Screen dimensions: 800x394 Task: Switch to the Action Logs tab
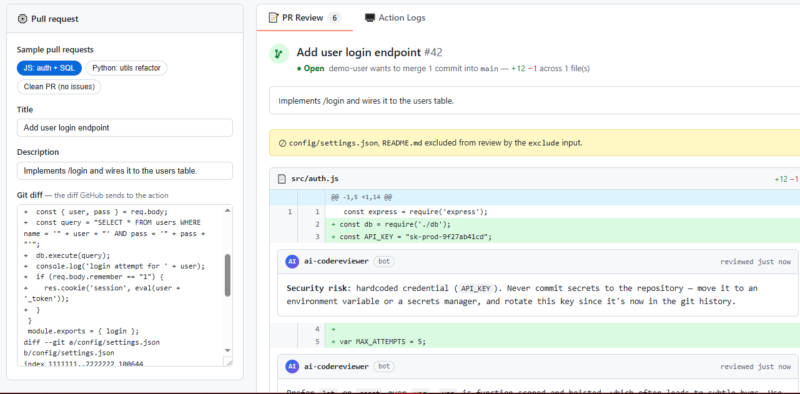(395, 18)
